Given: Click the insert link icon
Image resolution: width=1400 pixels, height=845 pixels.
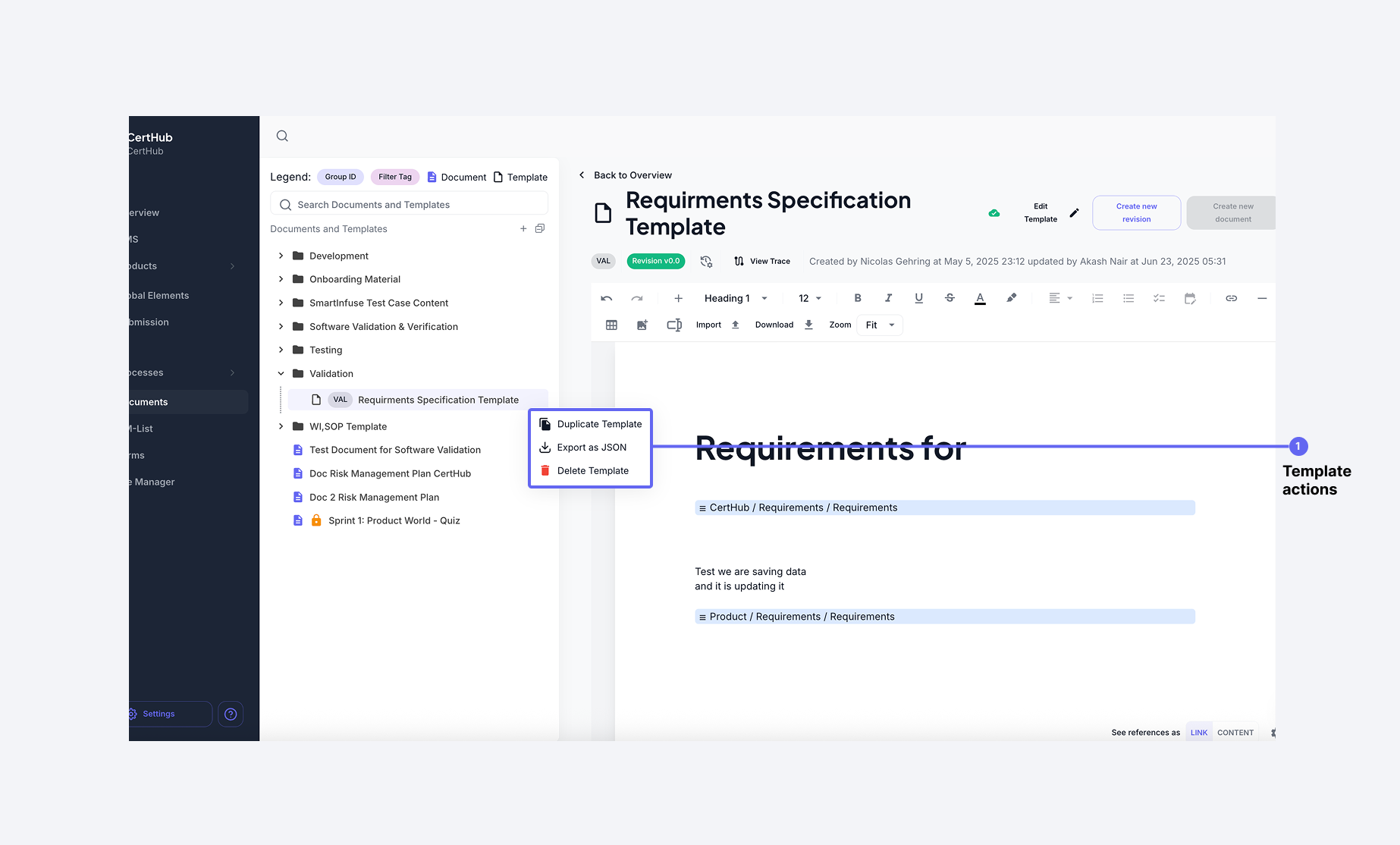Looking at the screenshot, I should coord(1231,298).
